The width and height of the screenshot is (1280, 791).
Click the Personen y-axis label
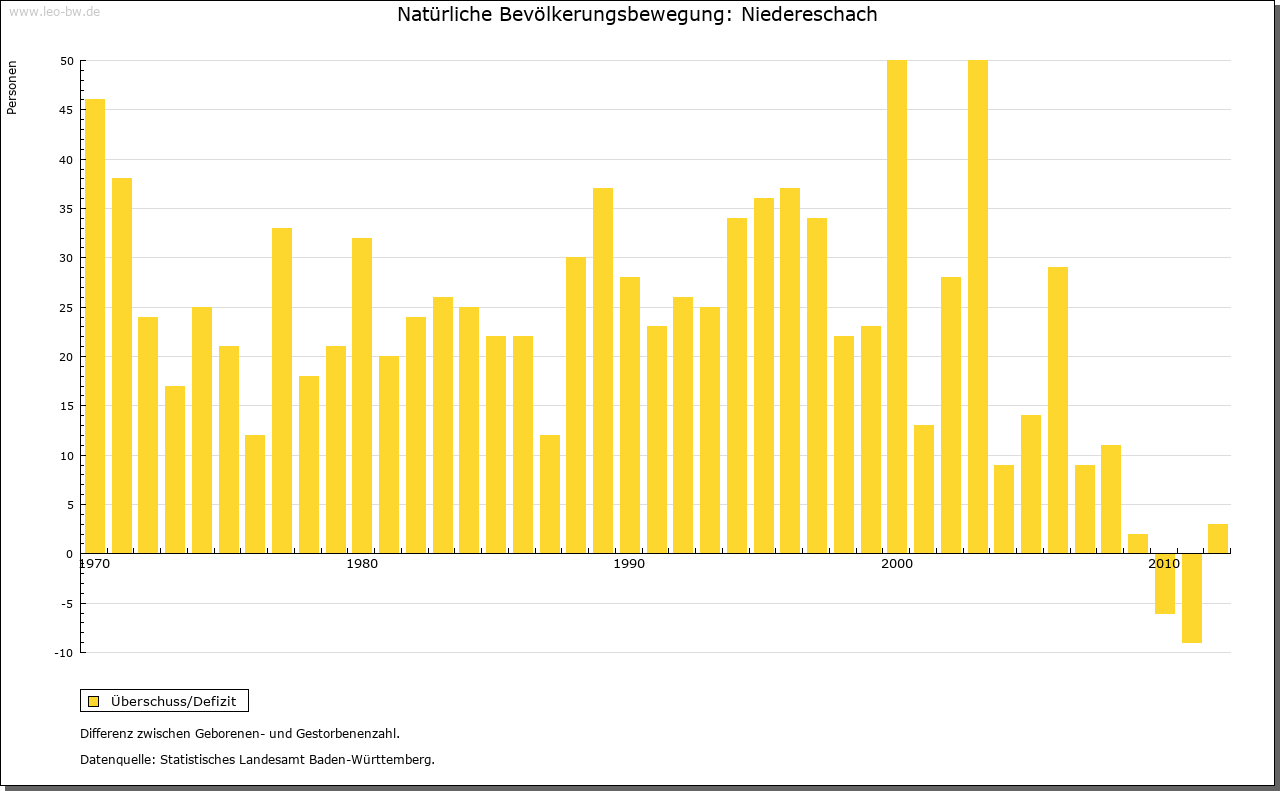12,89
